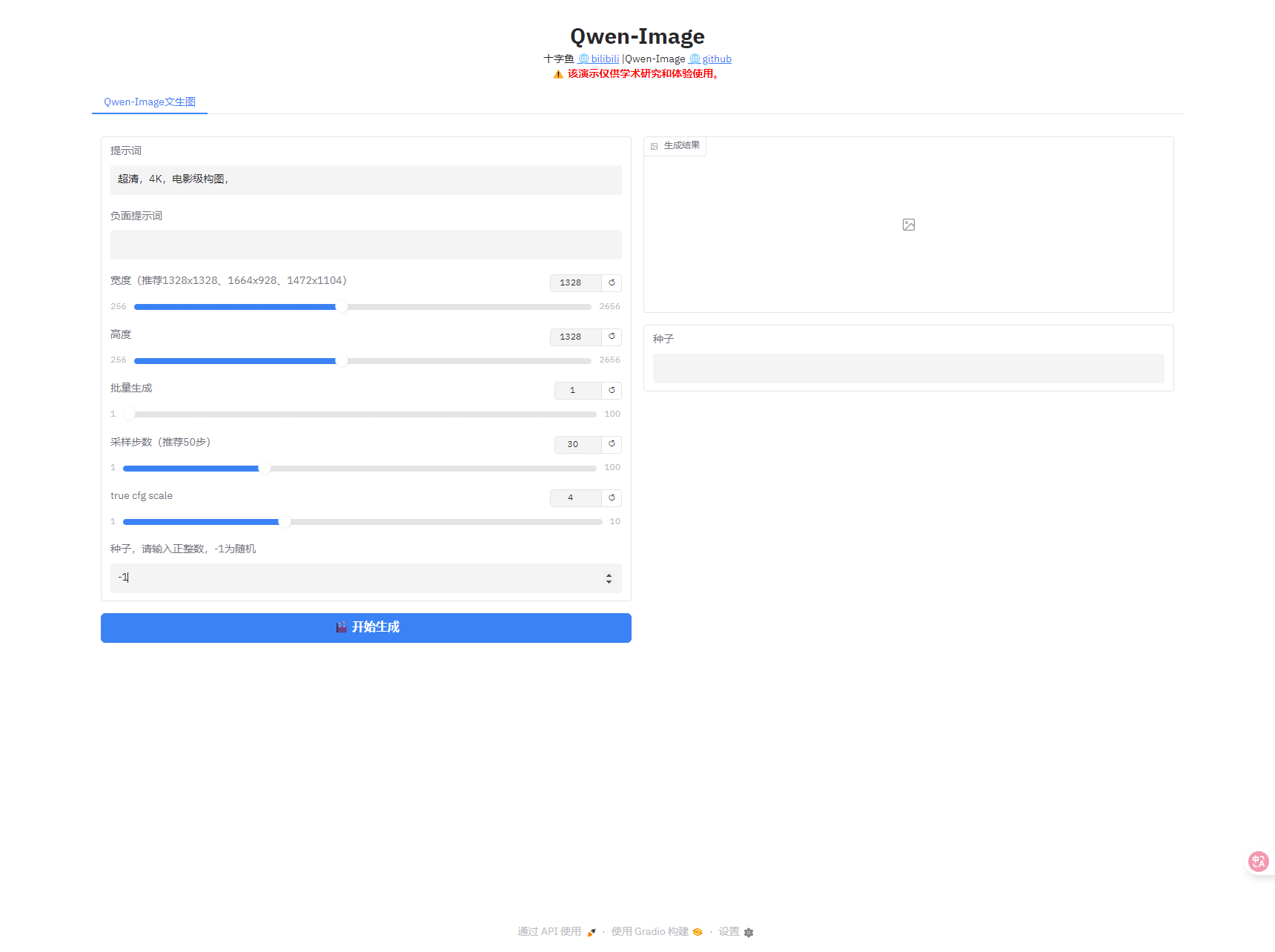Click the label 种子，请输入正整数，-1为随机
Image resolution: width=1275 pixels, height=952 pixels.
point(183,549)
